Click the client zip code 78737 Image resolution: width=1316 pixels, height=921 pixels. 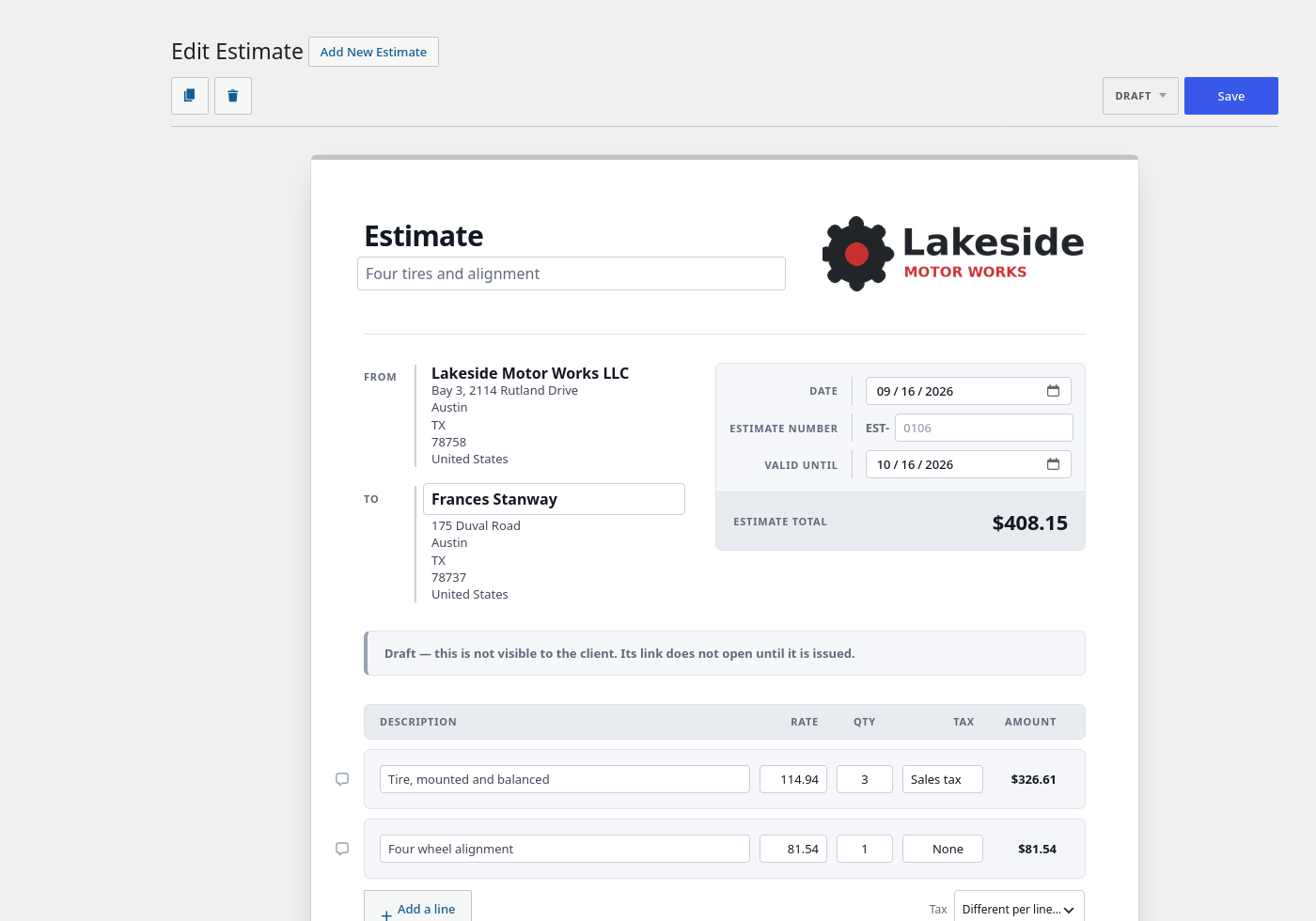click(x=448, y=577)
